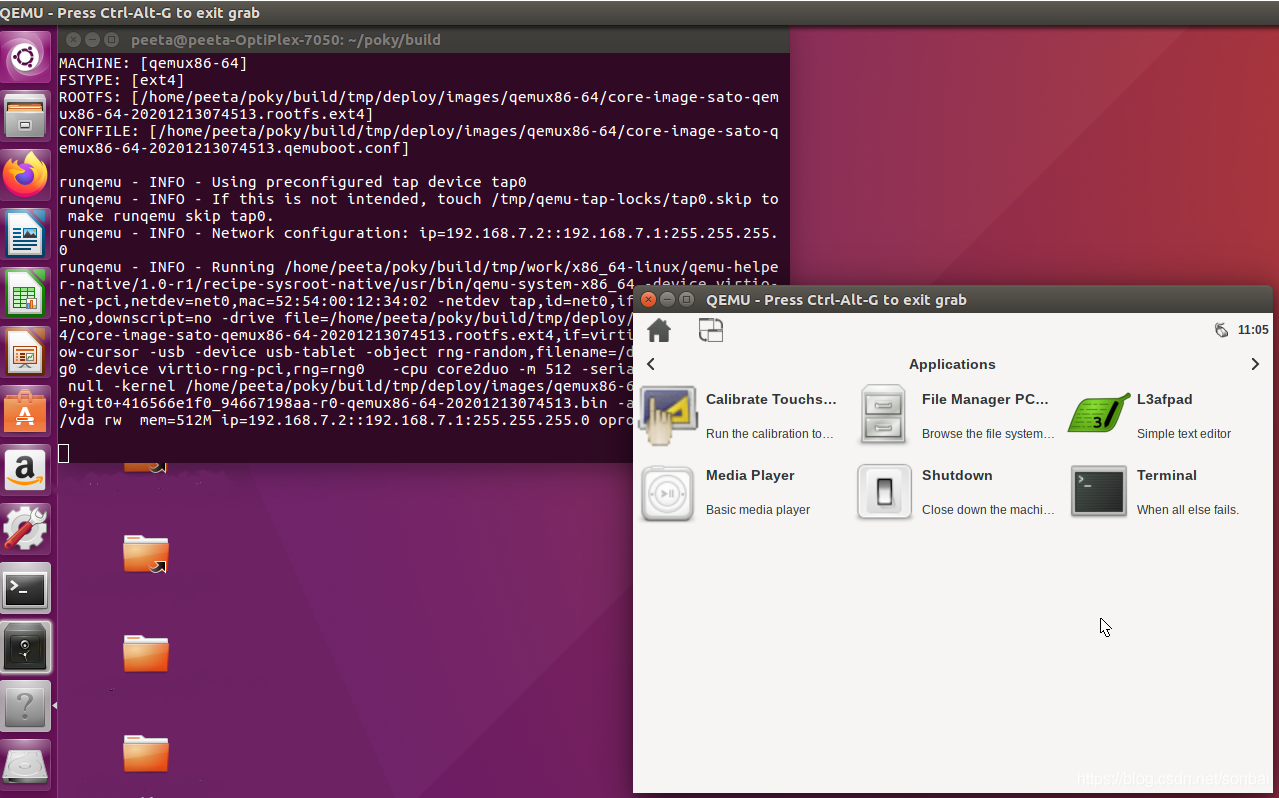The image size is (1279, 798).
Task: Go to the next Sato category page
Action: tap(1255, 364)
